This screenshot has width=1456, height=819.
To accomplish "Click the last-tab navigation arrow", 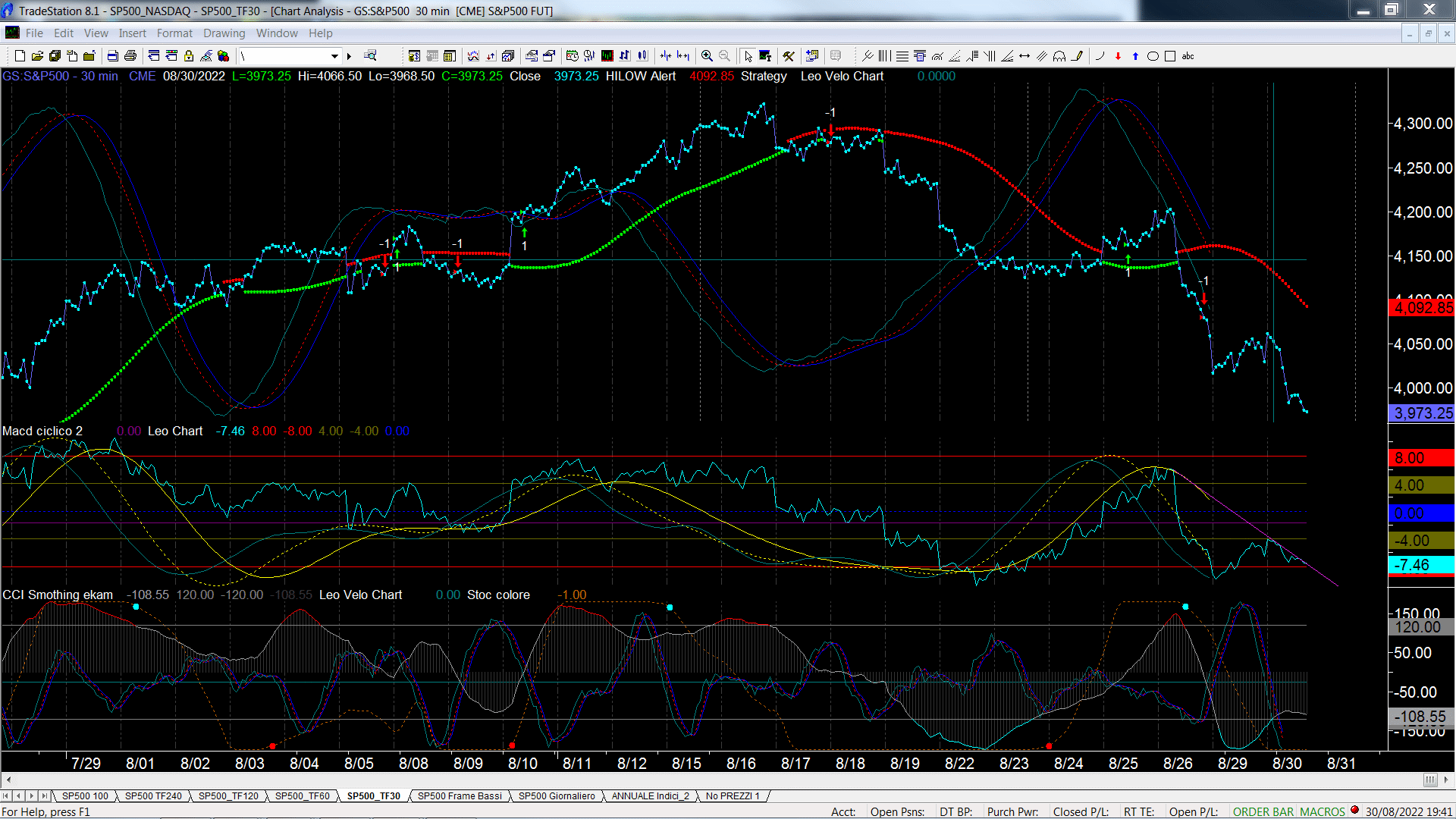I will pos(45,796).
